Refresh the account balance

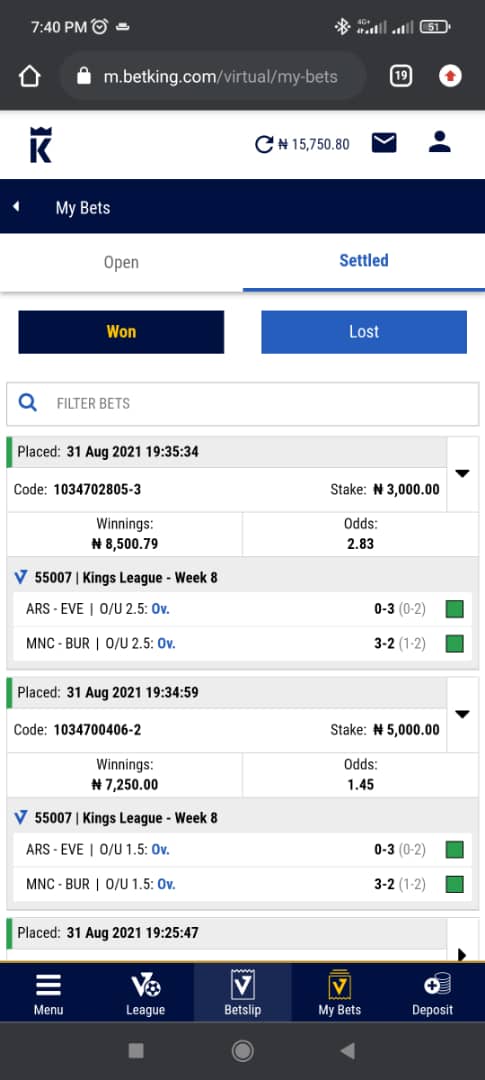[x=264, y=144]
